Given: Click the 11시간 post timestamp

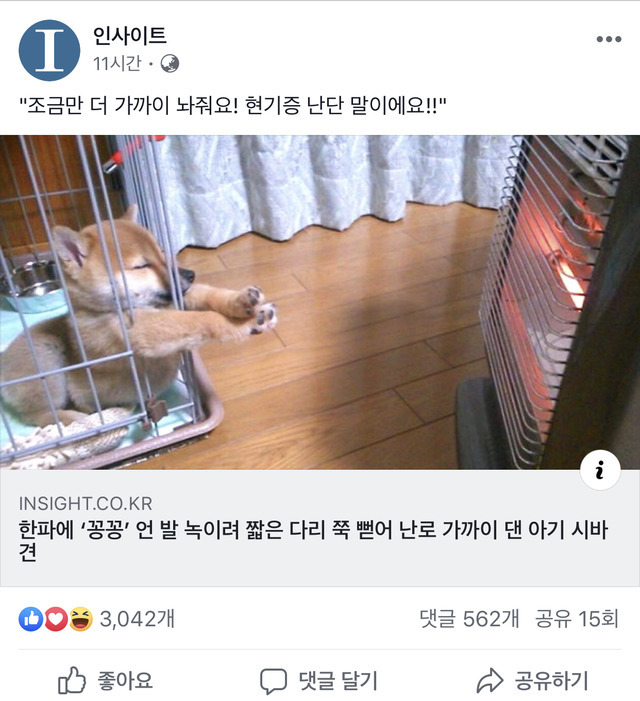Looking at the screenshot, I should (117, 63).
